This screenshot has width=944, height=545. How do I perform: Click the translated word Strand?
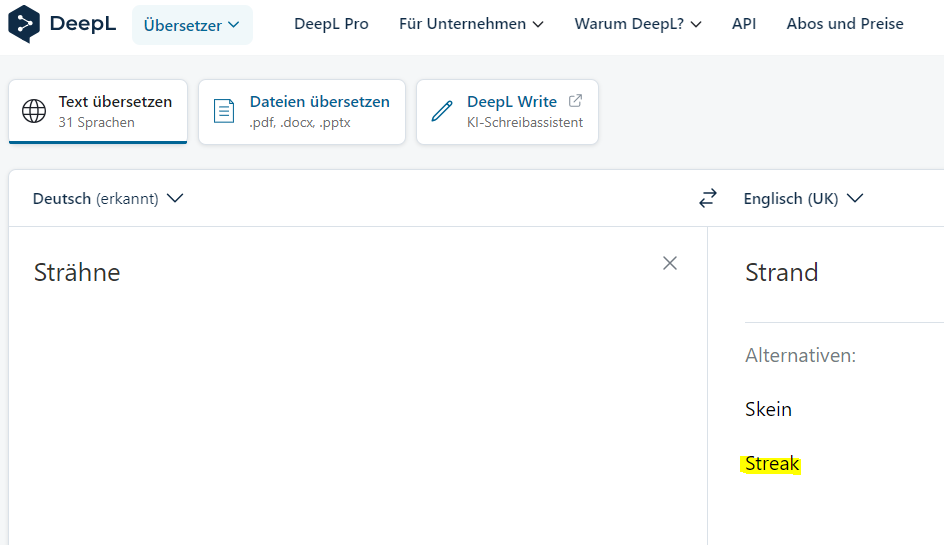[x=782, y=272]
